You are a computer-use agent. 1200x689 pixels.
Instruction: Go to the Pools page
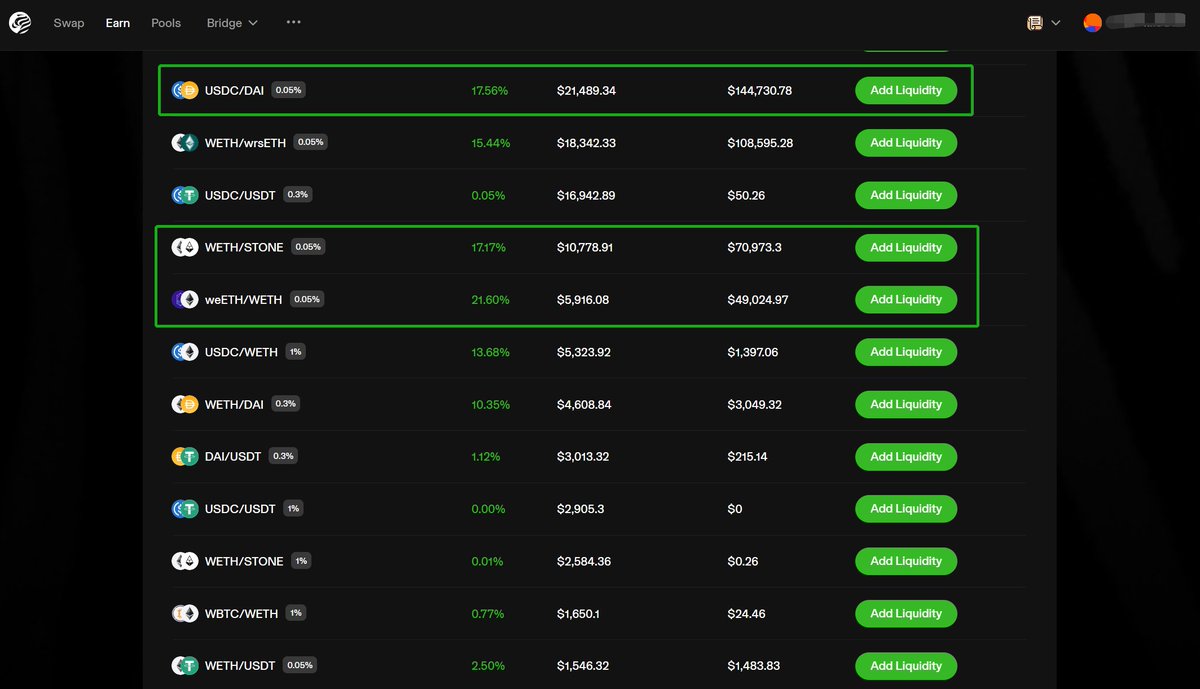166,23
